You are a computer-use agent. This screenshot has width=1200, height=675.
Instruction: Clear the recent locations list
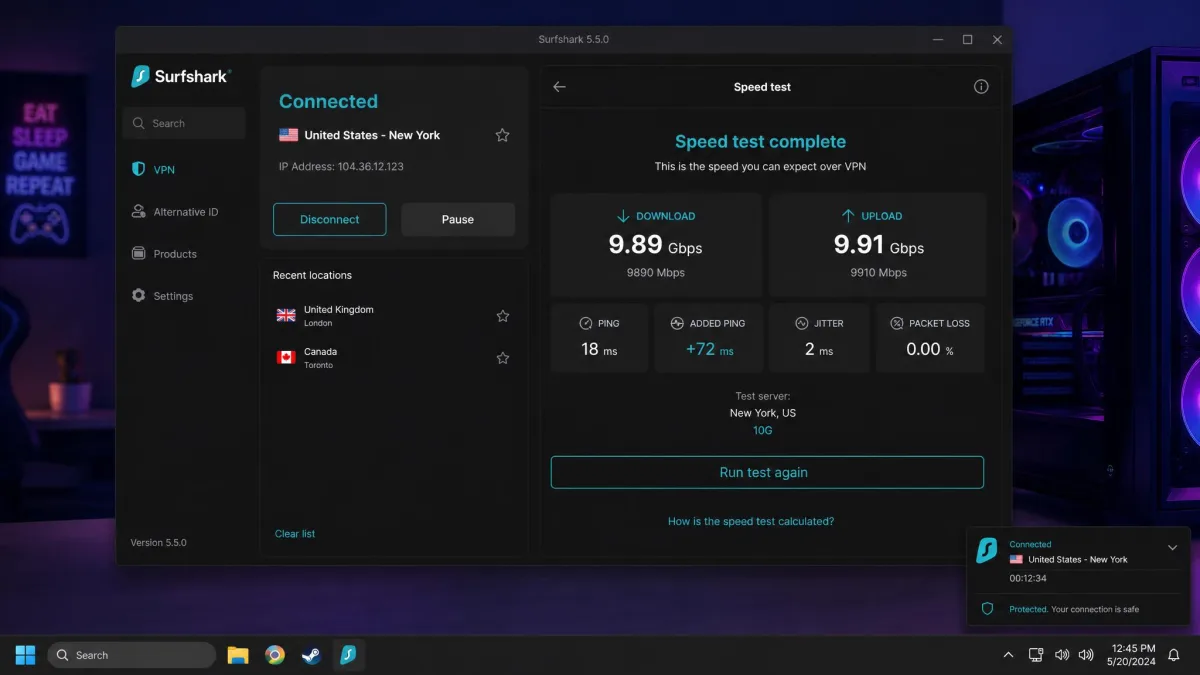coord(295,534)
